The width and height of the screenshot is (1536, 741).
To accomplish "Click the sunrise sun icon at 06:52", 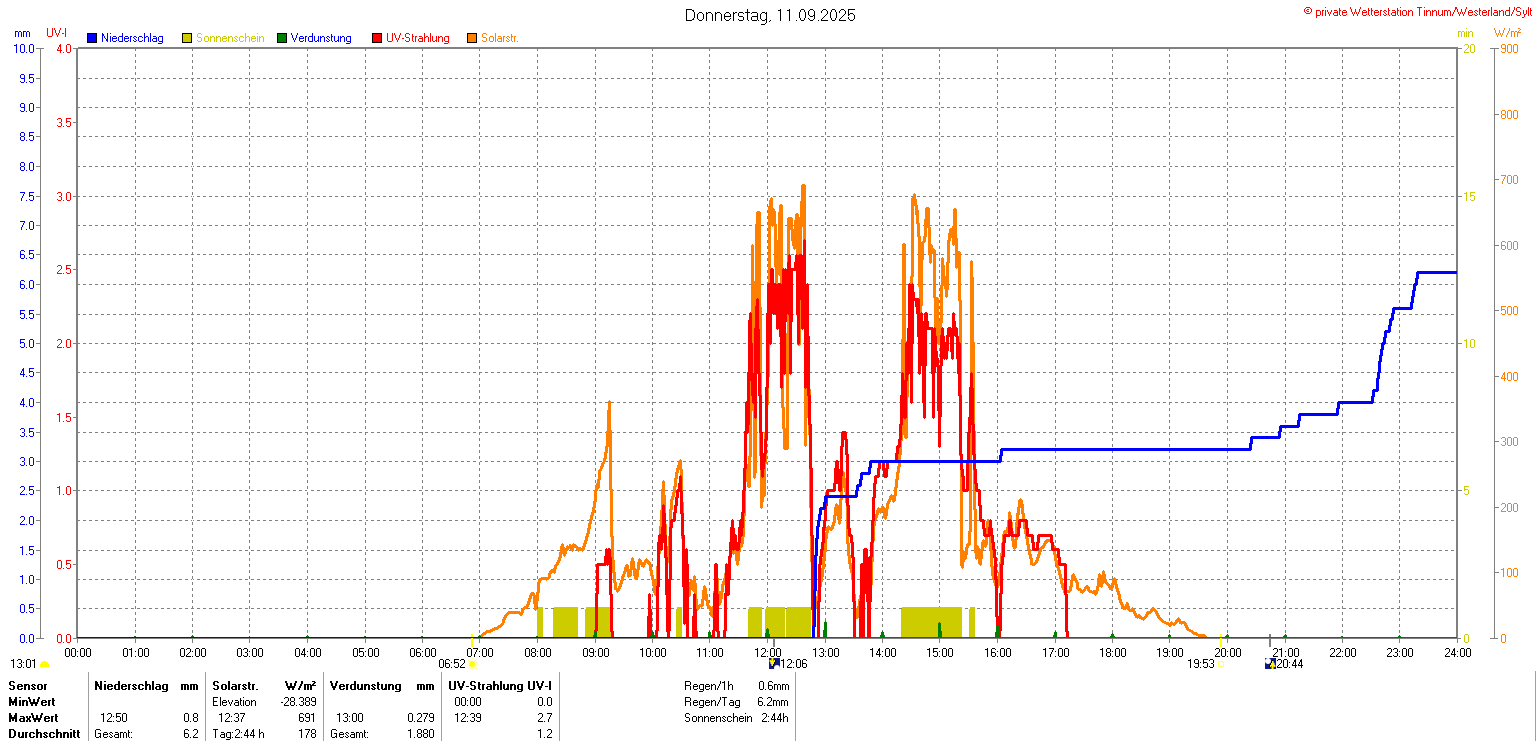I will [472, 664].
